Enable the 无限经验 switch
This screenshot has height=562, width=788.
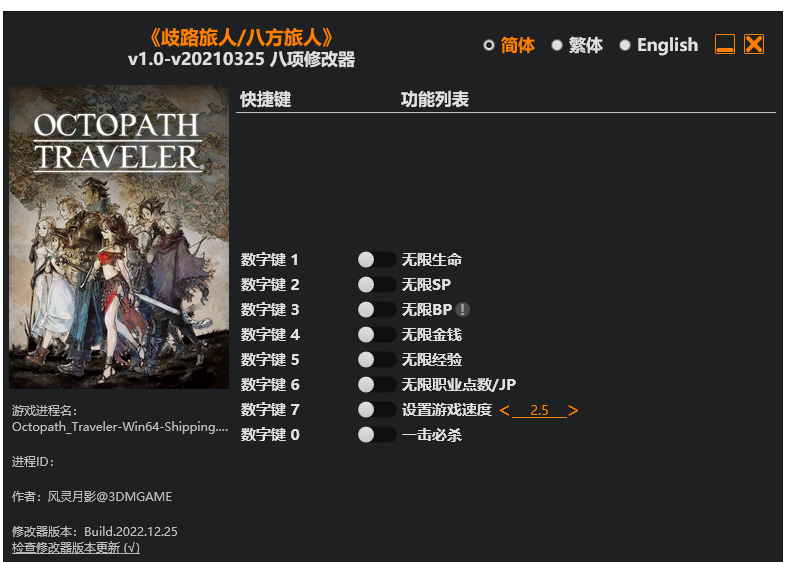point(377,359)
